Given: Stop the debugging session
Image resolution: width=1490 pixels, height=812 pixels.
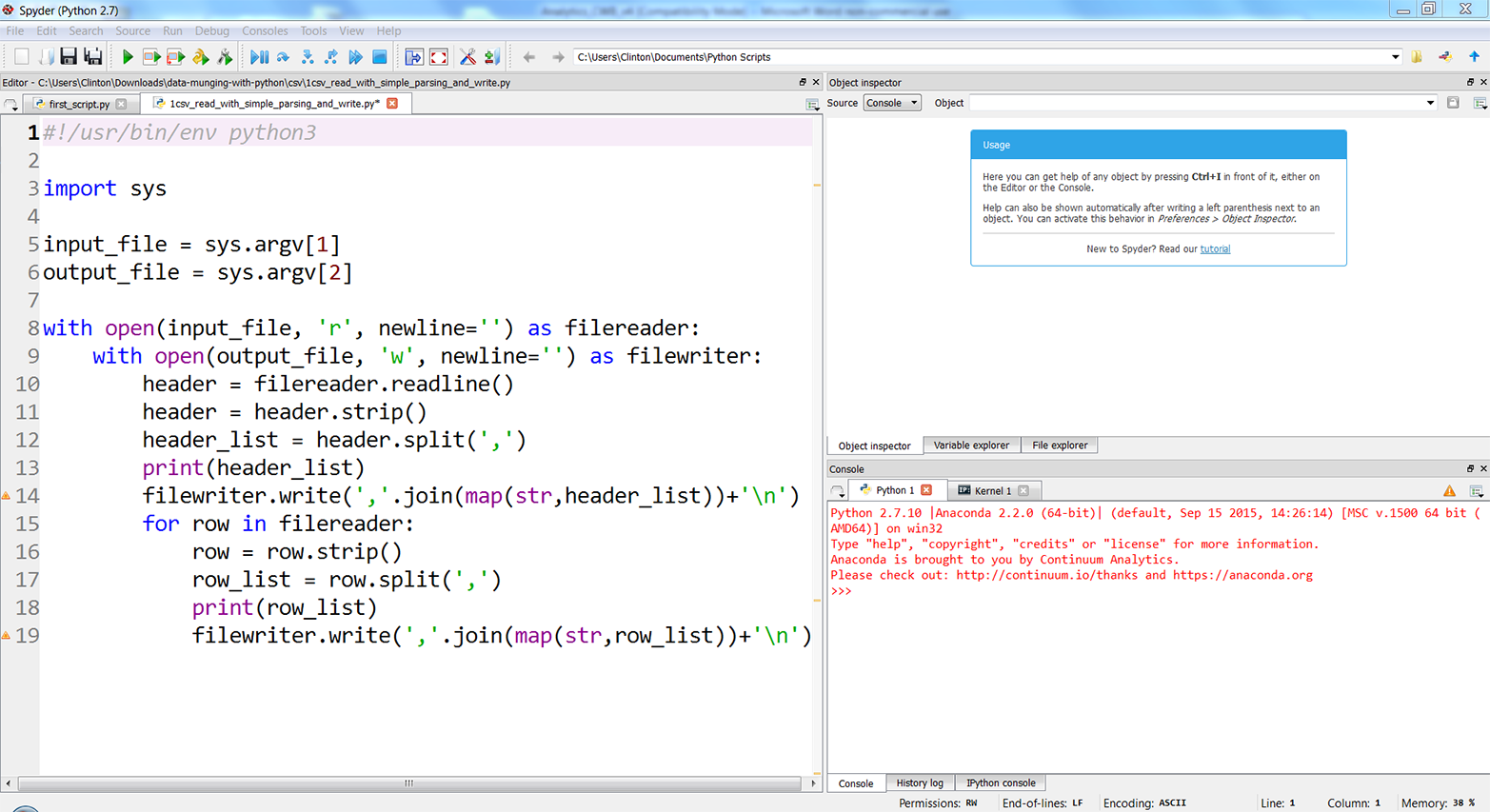Looking at the screenshot, I should (x=379, y=56).
